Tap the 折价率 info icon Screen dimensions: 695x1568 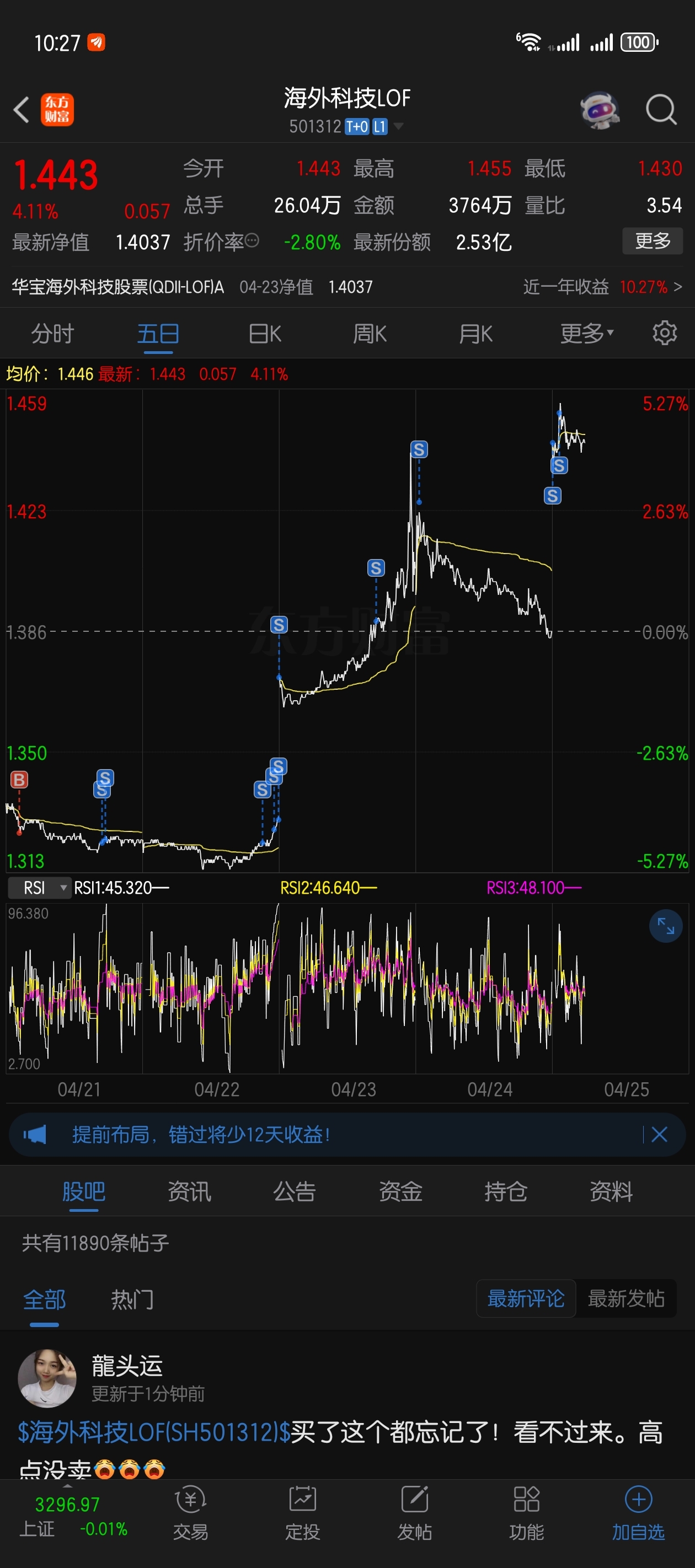[252, 241]
